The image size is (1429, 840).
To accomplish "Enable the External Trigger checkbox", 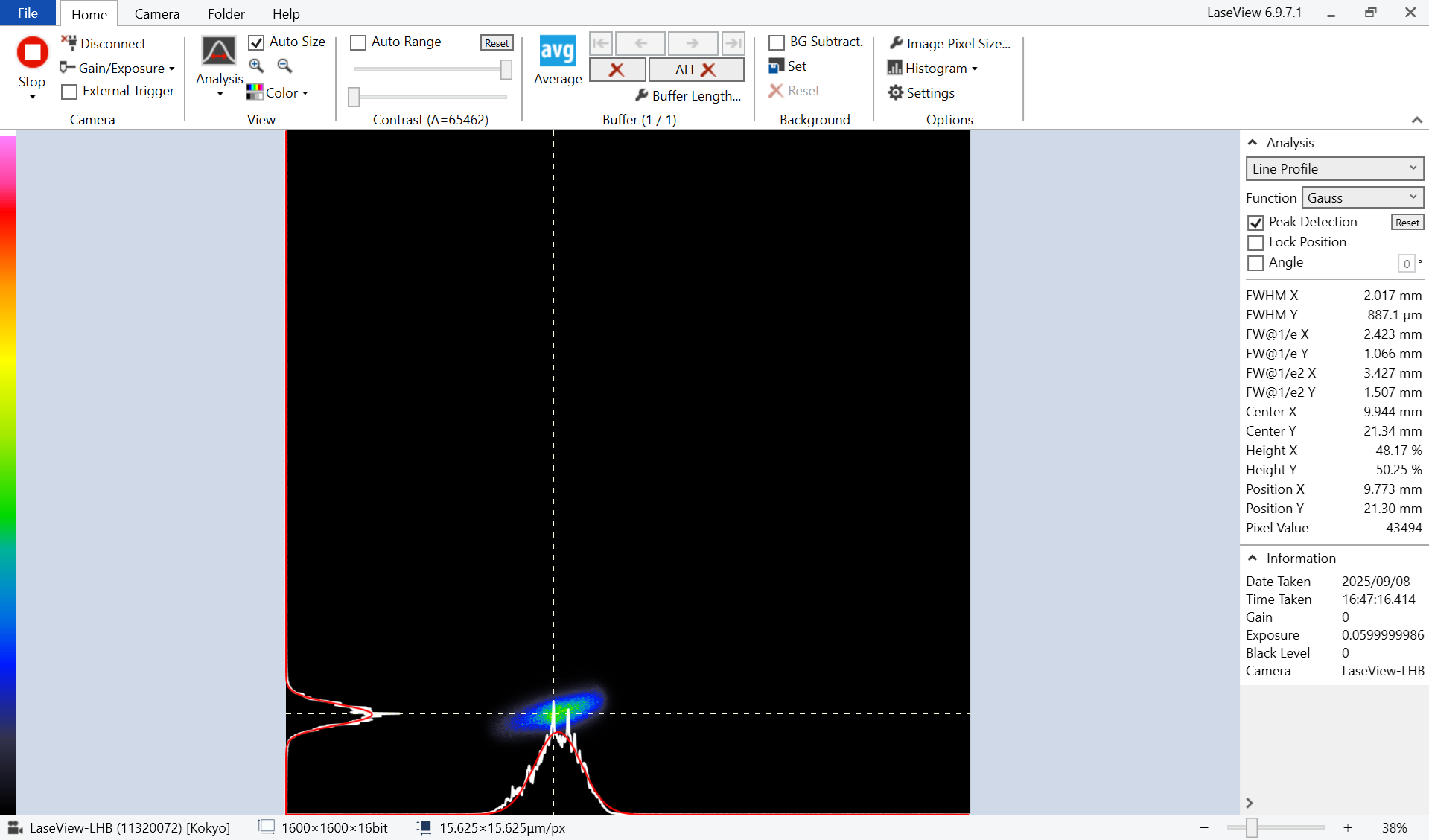I will 69,92.
